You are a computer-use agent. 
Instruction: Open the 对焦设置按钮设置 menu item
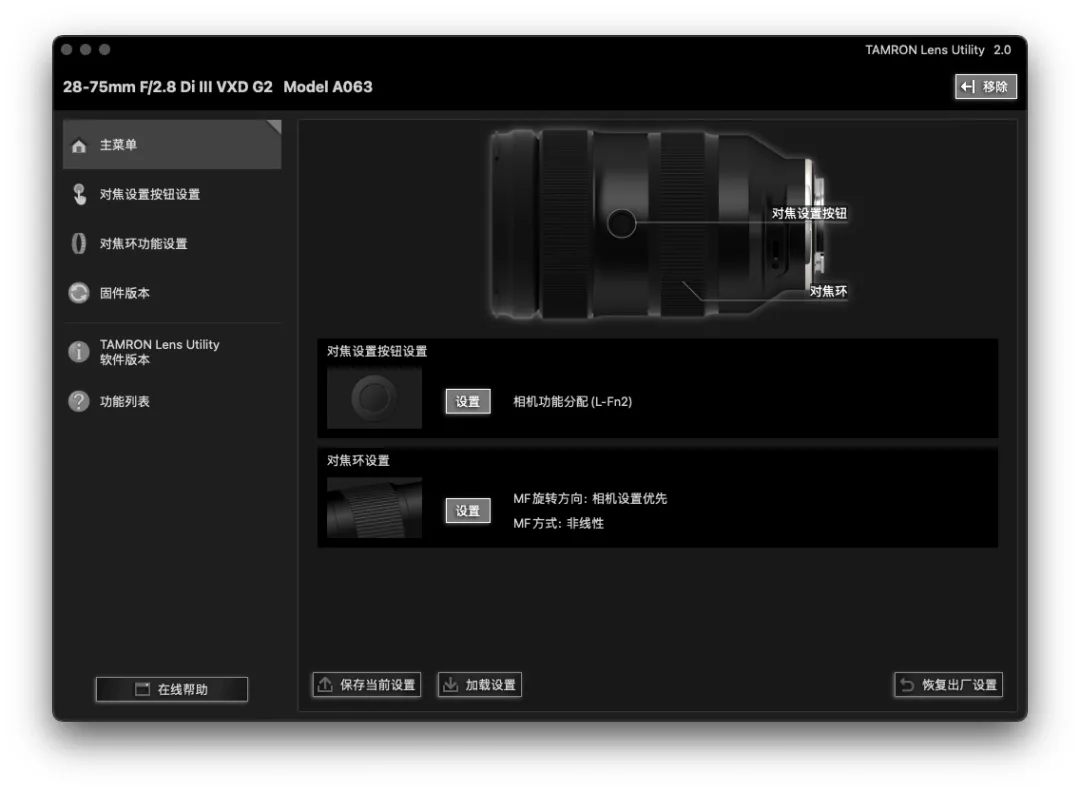point(150,195)
